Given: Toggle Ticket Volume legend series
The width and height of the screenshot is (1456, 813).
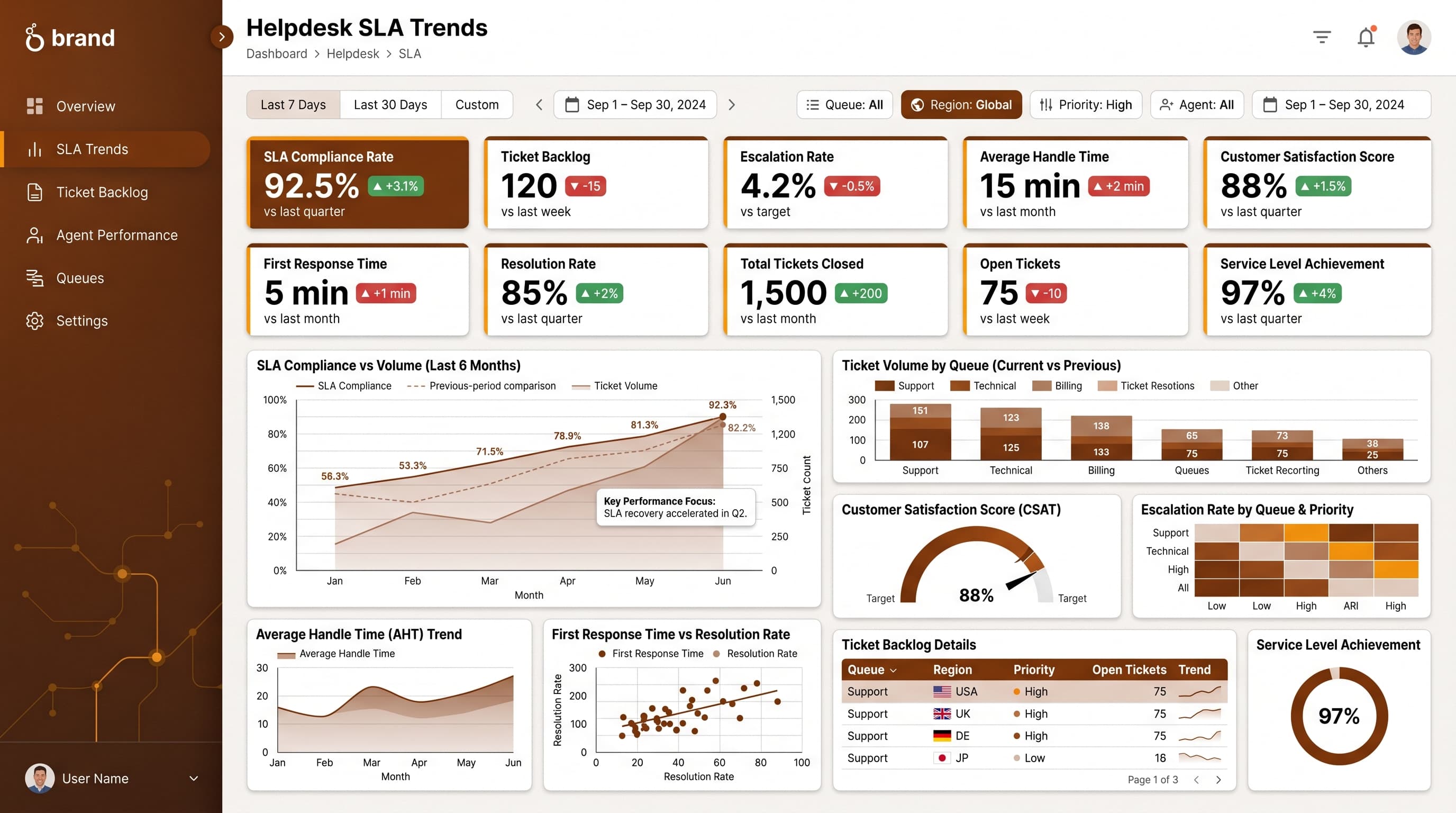Looking at the screenshot, I should coord(615,385).
